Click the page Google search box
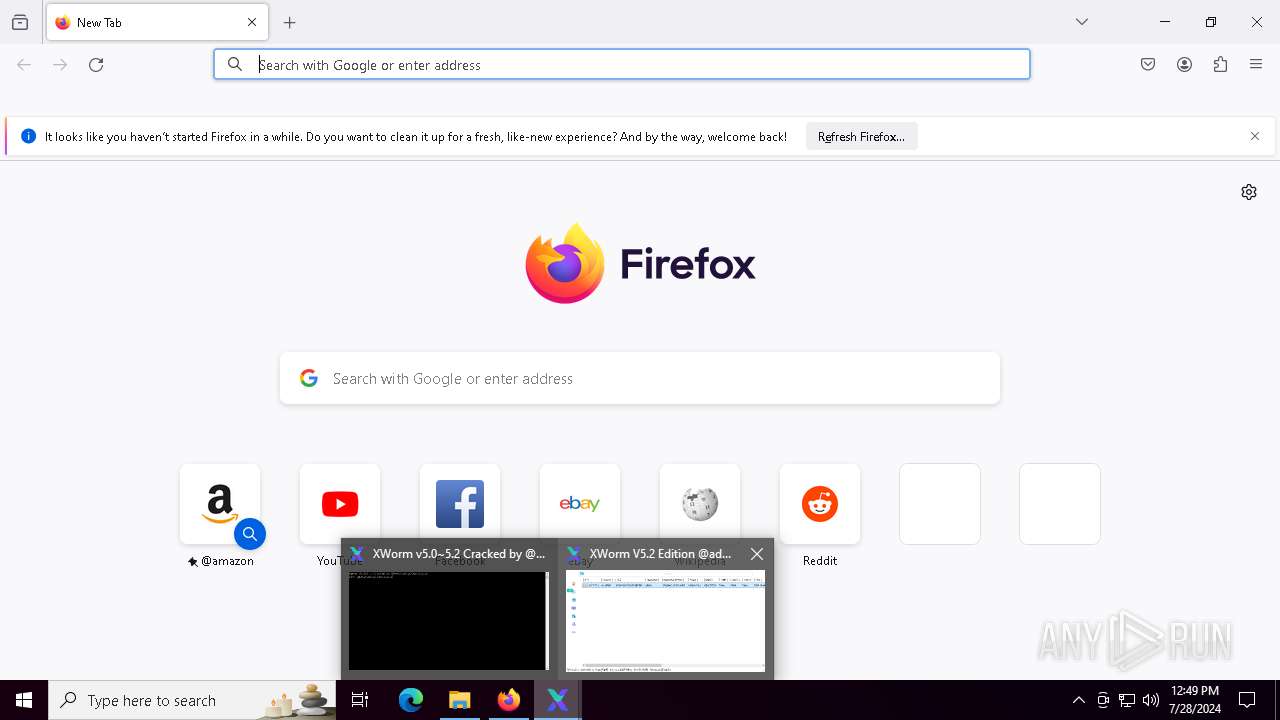This screenshot has height=720, width=1280. coord(640,378)
